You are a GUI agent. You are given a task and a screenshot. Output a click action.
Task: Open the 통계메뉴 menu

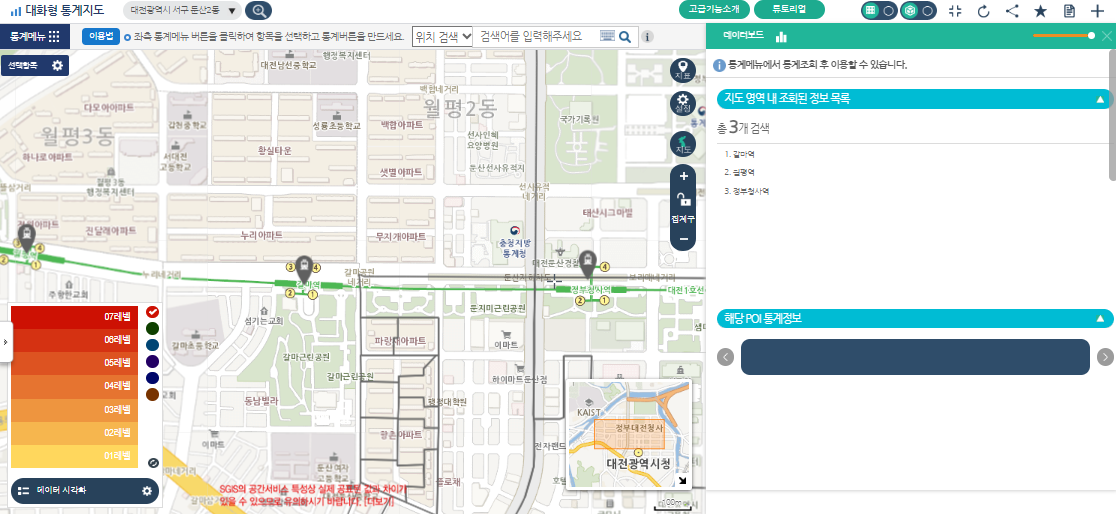(x=34, y=36)
